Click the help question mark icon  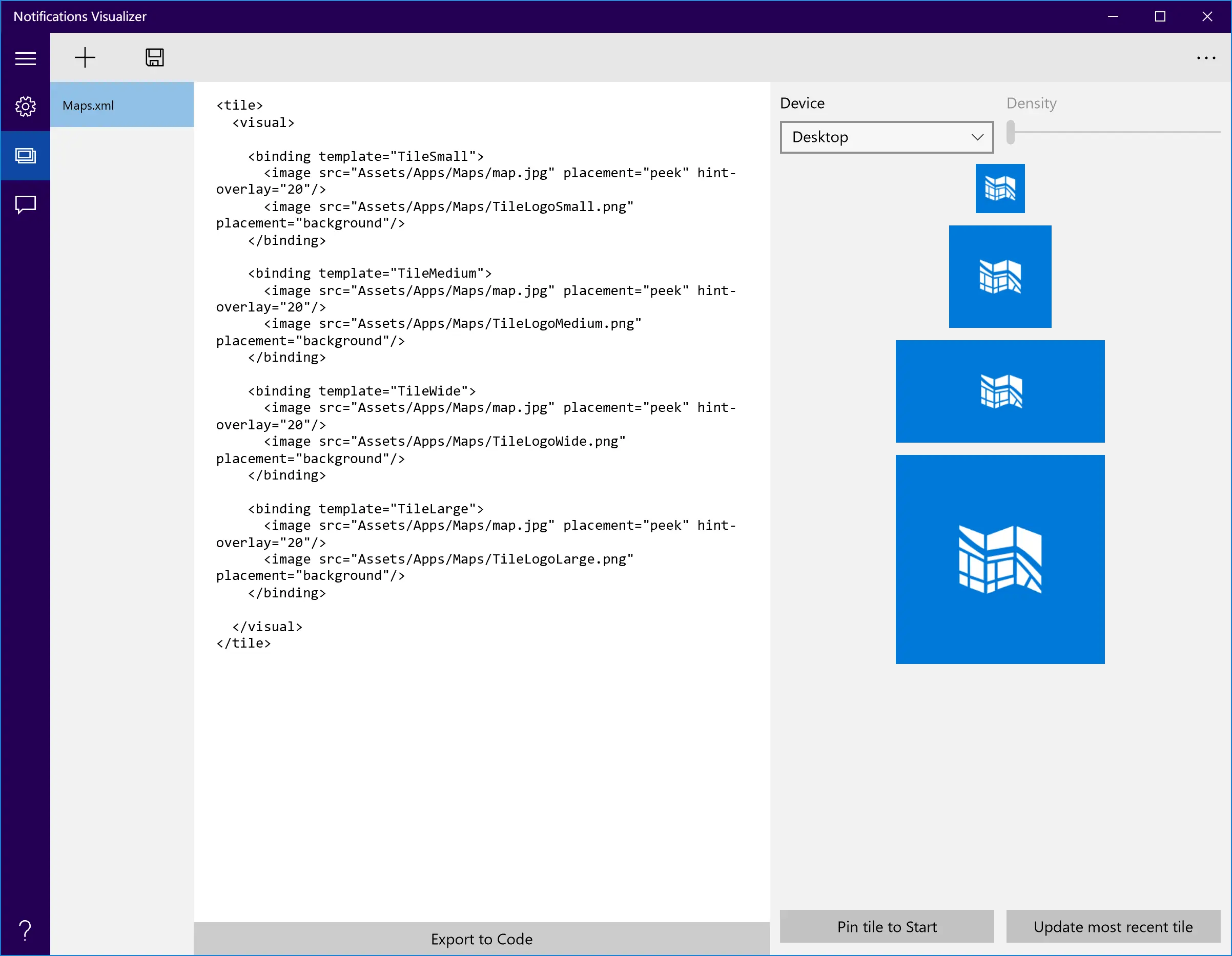26,930
